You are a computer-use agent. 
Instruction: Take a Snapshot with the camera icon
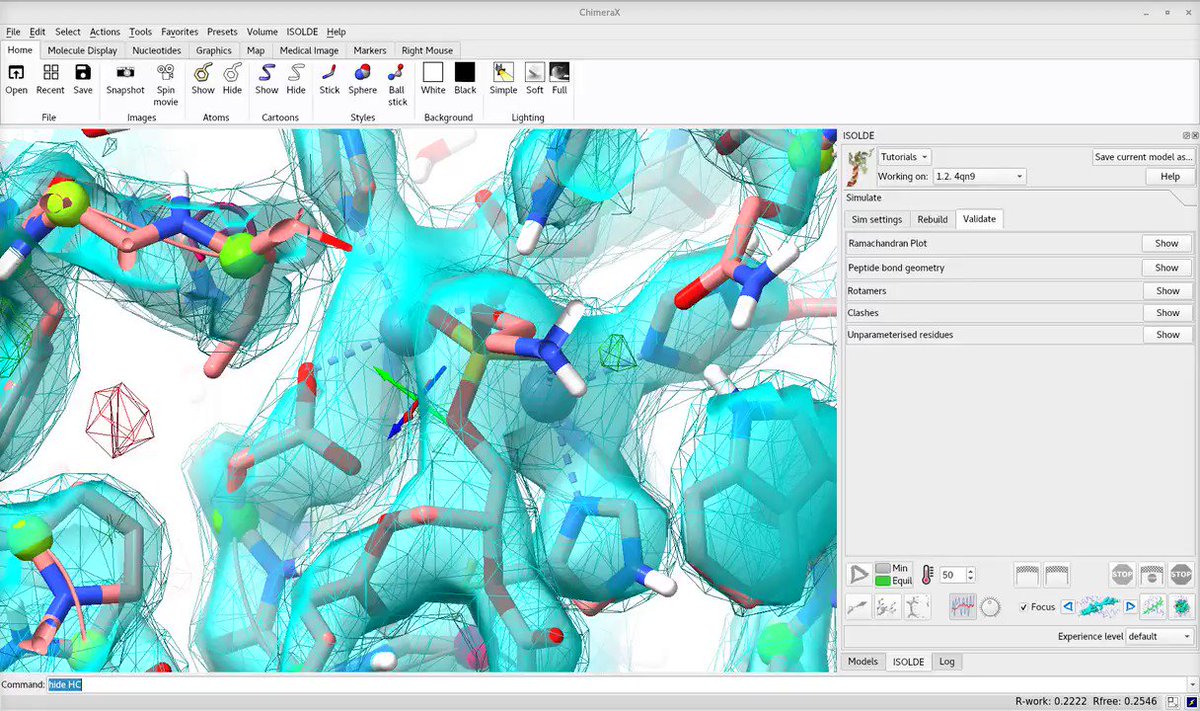(126, 72)
